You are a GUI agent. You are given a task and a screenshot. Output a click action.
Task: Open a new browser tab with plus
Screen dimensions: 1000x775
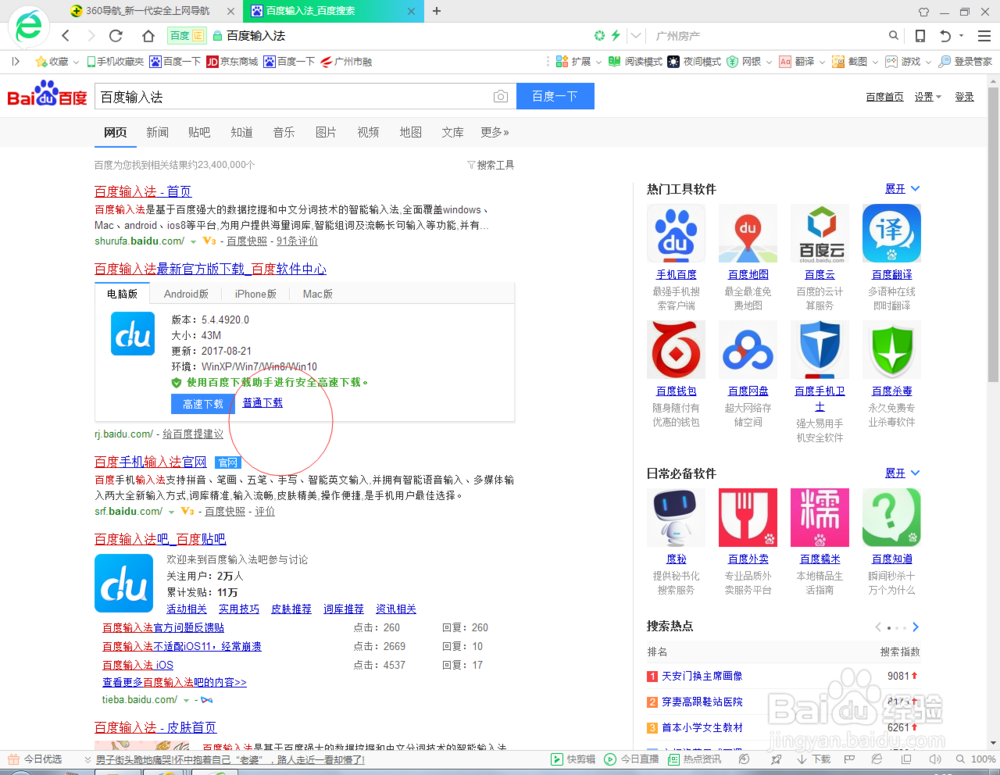click(x=437, y=11)
